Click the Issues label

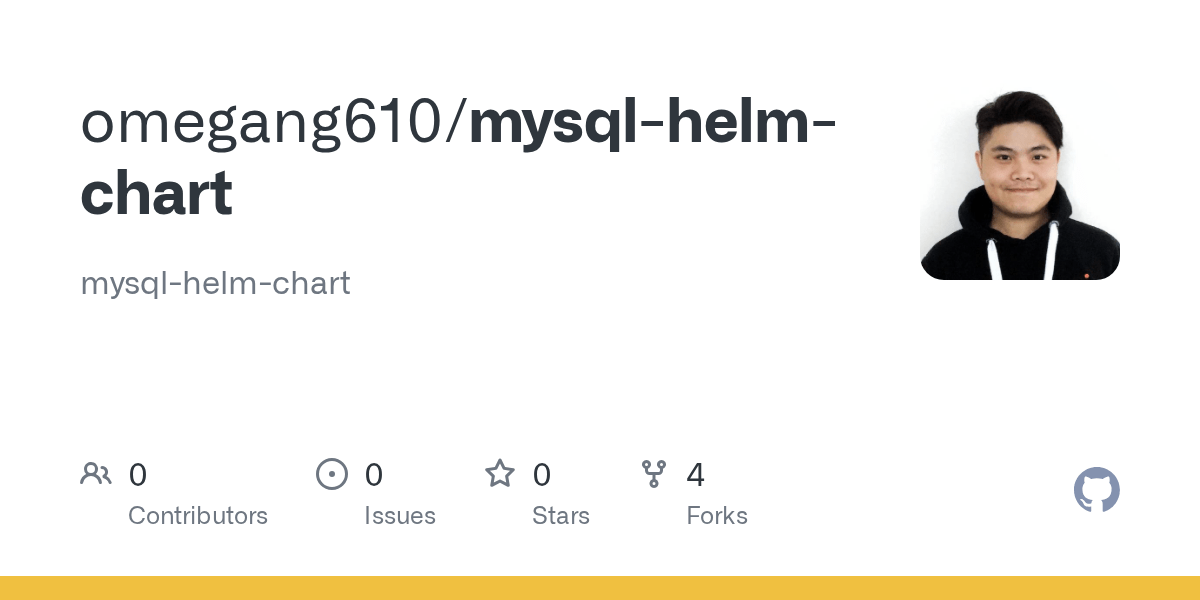[x=400, y=516]
